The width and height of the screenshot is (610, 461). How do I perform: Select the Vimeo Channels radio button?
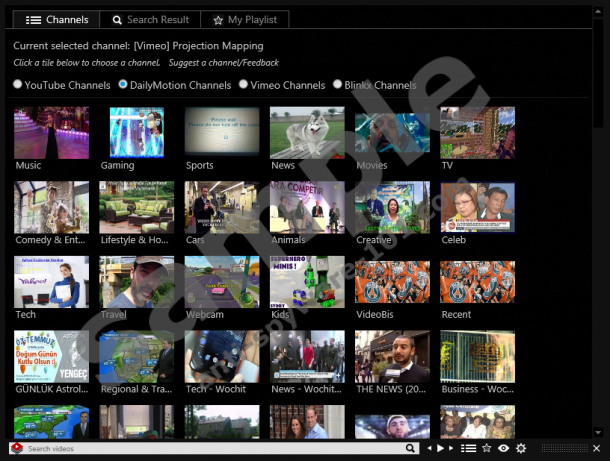[x=243, y=85]
